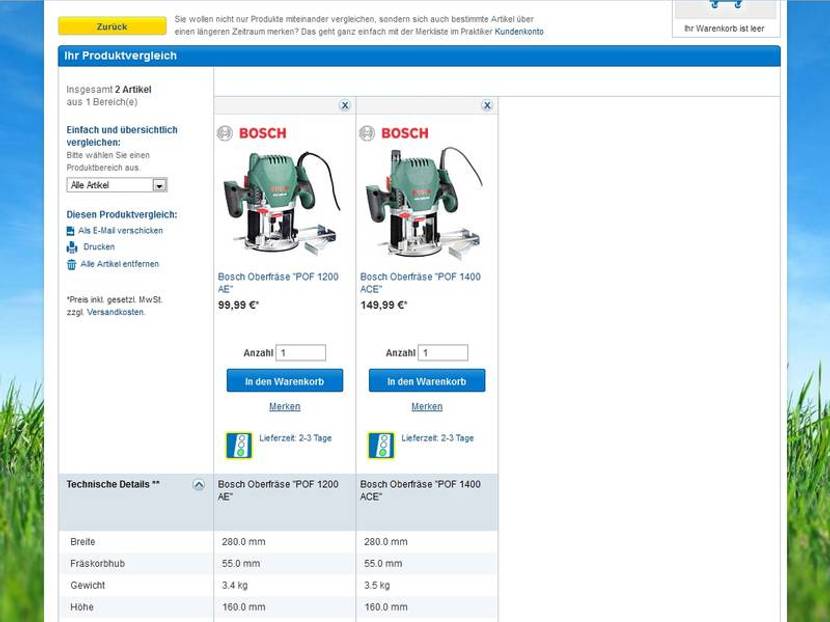Focus the Anzahl field for POF 1400 ACE

click(x=443, y=353)
